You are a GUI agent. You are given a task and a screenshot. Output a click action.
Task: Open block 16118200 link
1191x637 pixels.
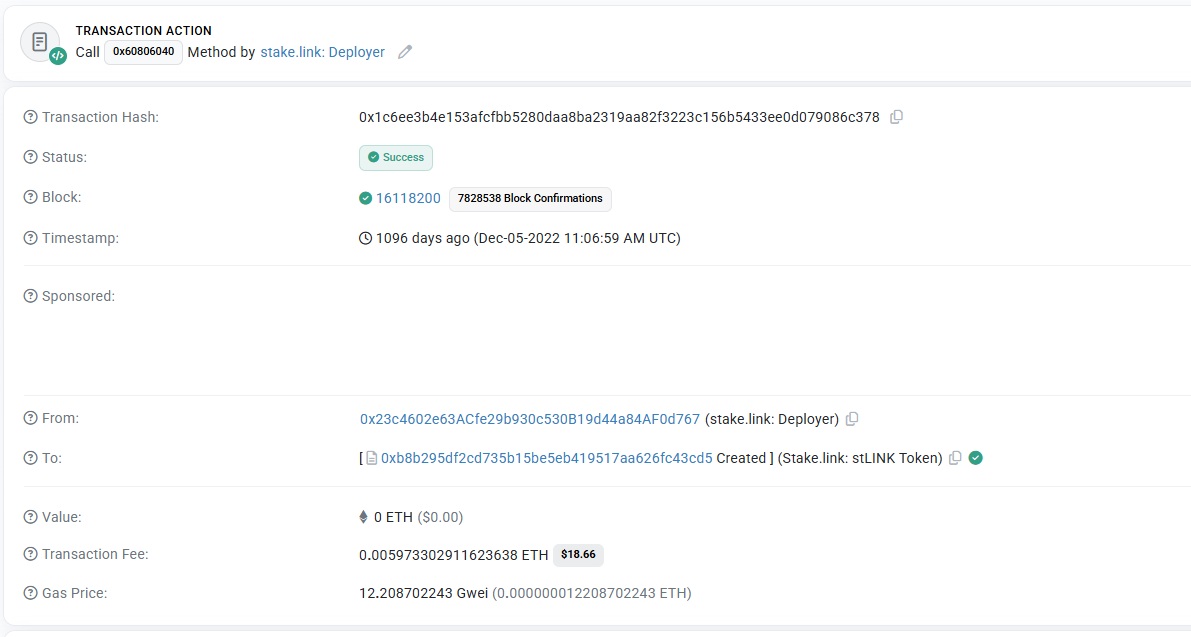(408, 198)
